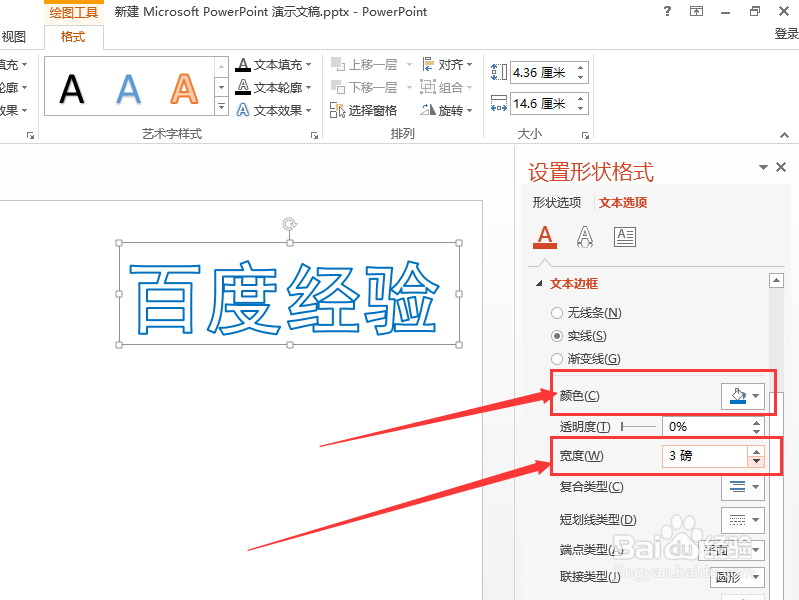Expand the WordArt styles gallery more arrow

[x=221, y=107]
